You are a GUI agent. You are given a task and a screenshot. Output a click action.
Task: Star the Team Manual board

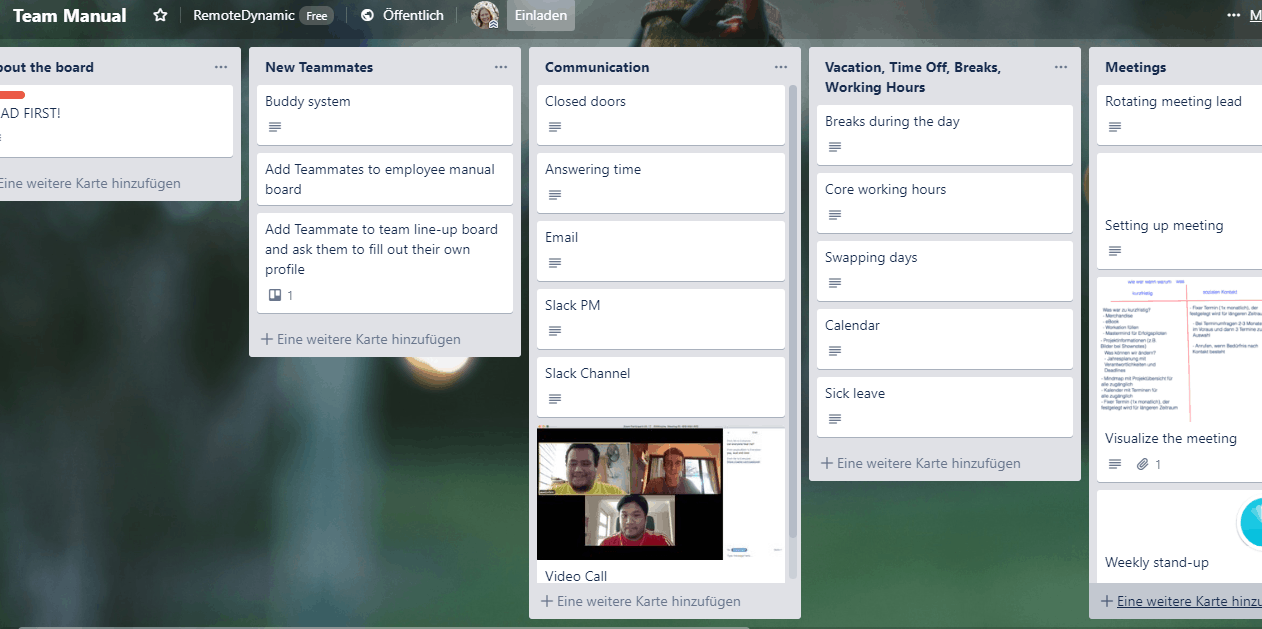pos(159,15)
